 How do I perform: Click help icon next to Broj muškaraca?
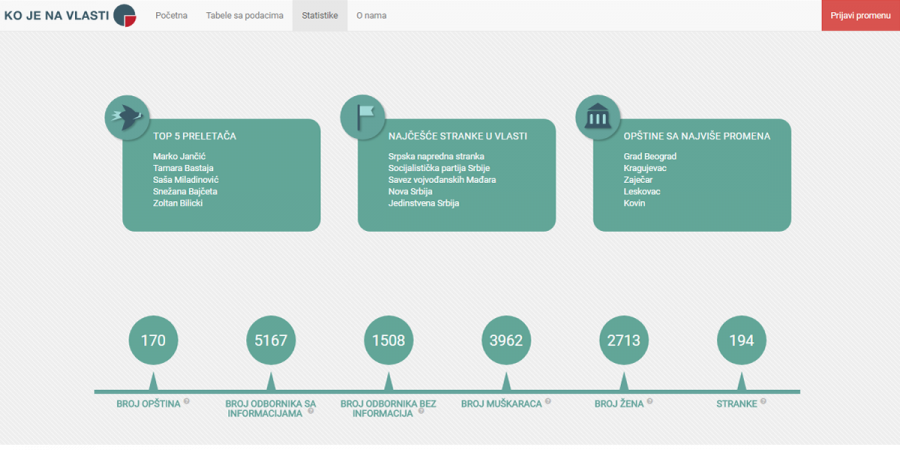click(x=549, y=401)
